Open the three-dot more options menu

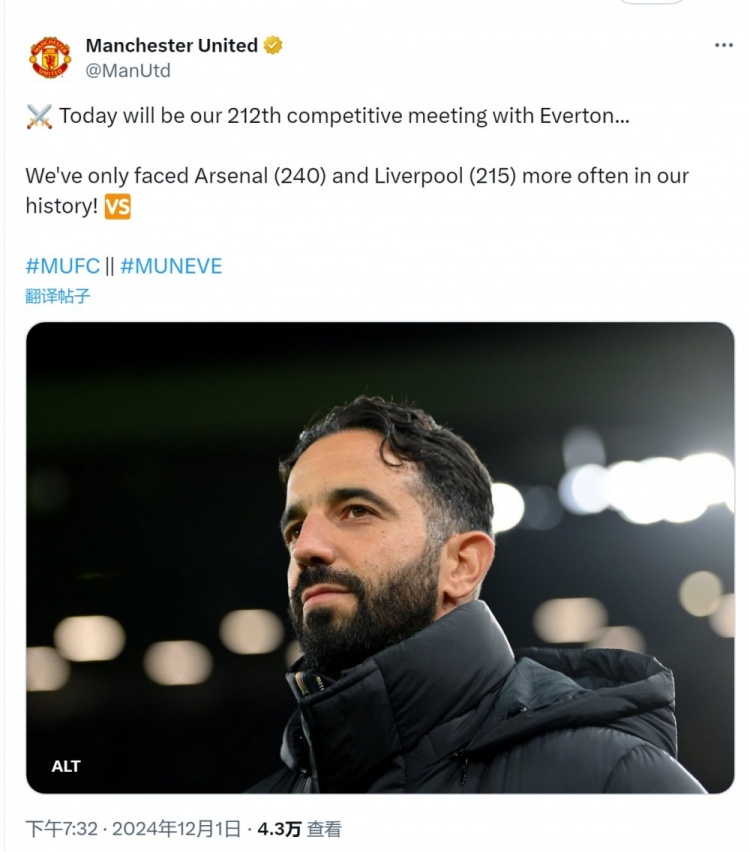(723, 45)
